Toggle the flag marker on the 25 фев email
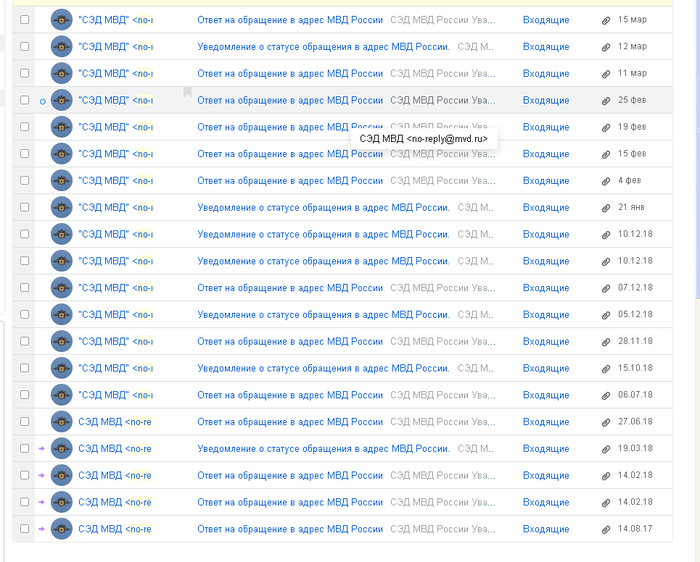700x562 pixels. [x=187, y=93]
